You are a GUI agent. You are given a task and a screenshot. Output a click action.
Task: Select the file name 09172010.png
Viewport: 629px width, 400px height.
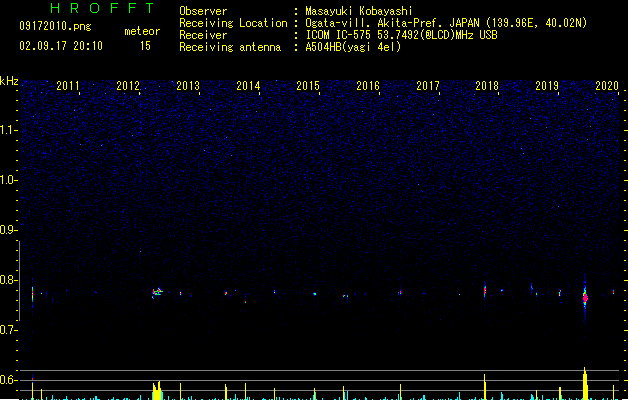[x=55, y=26]
